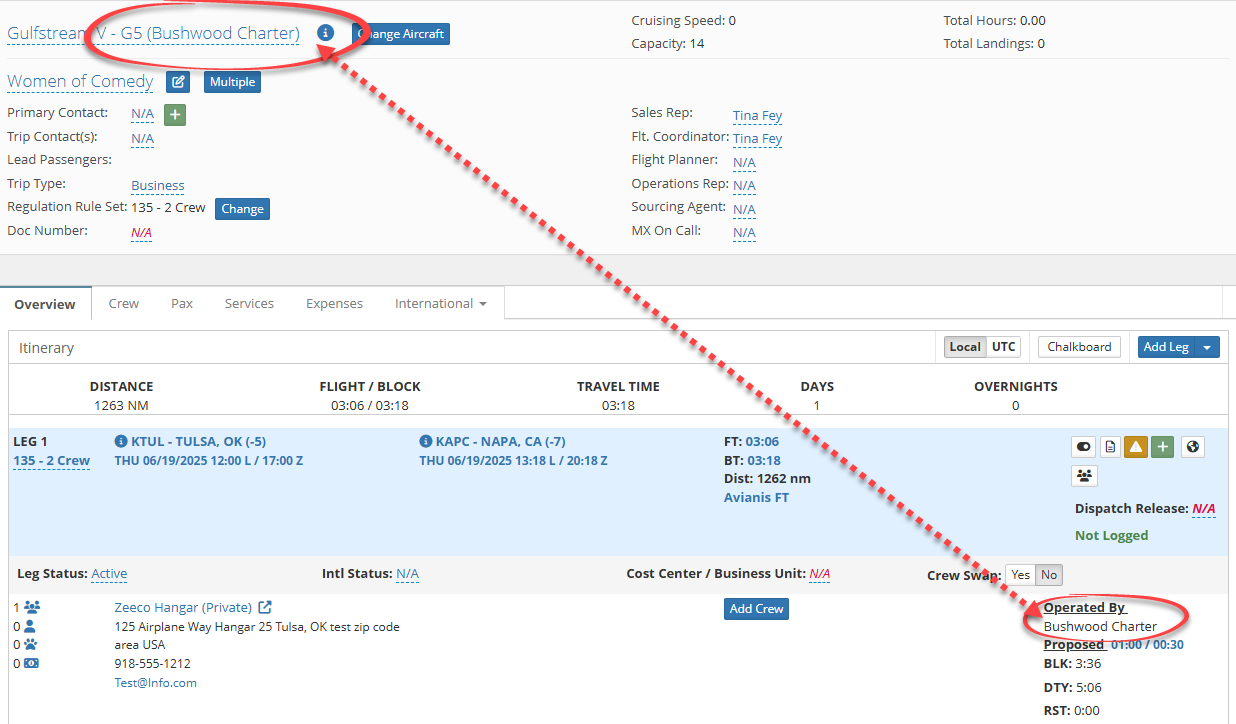The image size is (1236, 724).
Task: Switch itinerary times to UTC
Action: tap(1003, 347)
